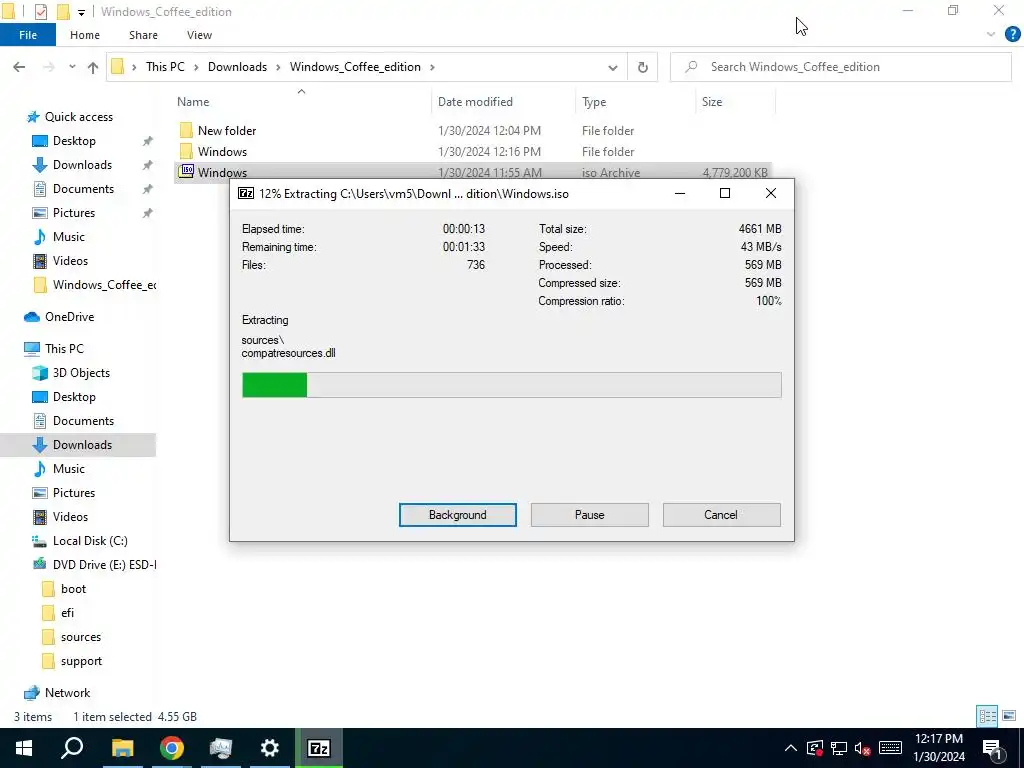Viewport: 1024px width, 768px height.
Task: Pause the extraction
Action: [590, 515]
